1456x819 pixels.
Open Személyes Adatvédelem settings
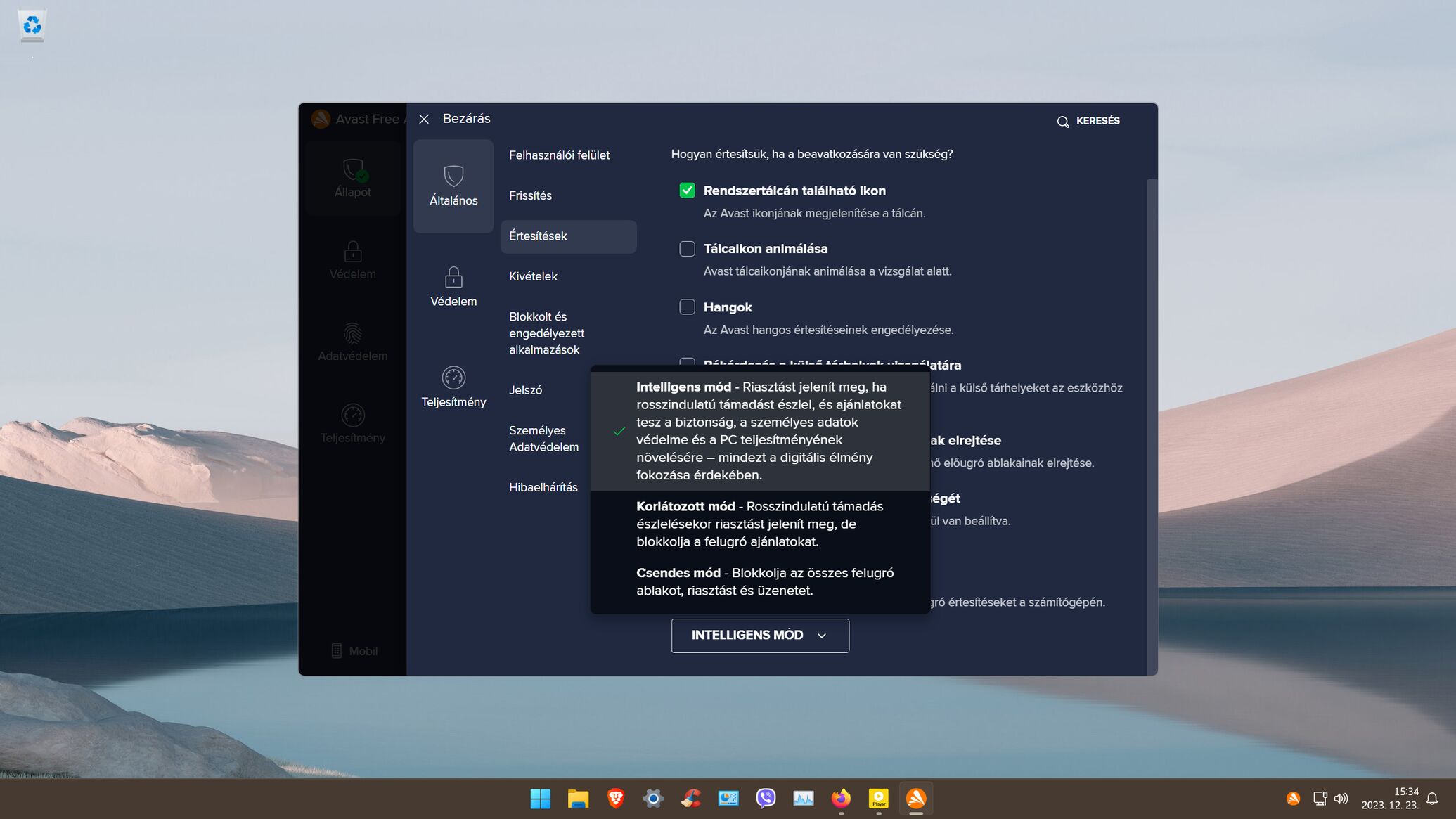[543, 439]
